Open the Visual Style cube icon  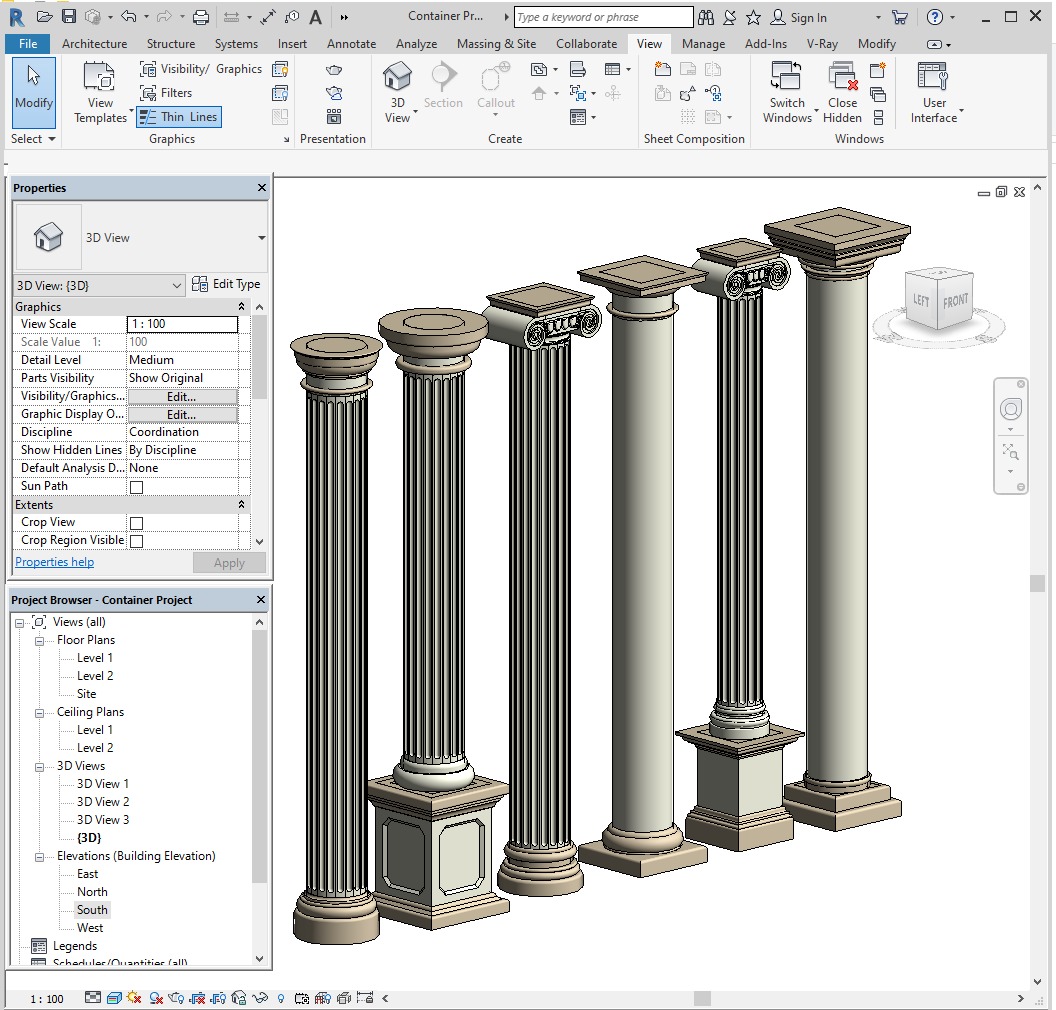tap(114, 998)
